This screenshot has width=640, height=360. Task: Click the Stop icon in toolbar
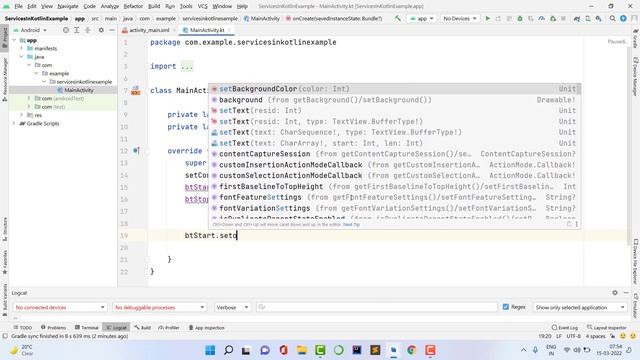563,18
